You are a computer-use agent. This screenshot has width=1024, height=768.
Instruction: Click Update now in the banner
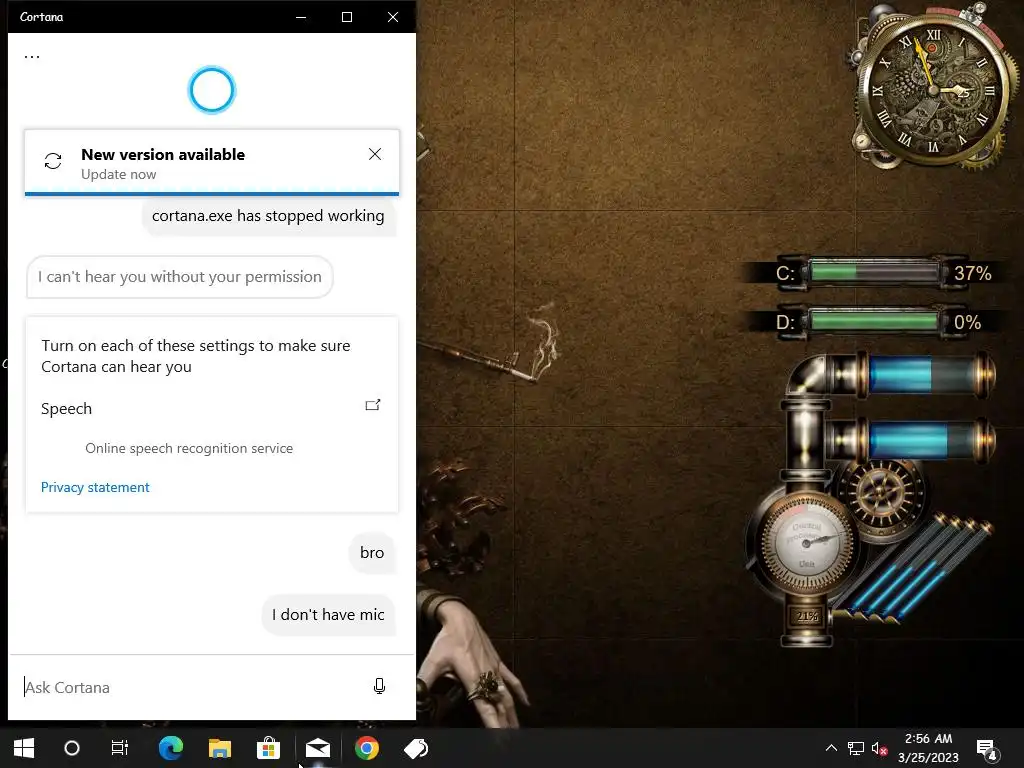[x=119, y=174]
